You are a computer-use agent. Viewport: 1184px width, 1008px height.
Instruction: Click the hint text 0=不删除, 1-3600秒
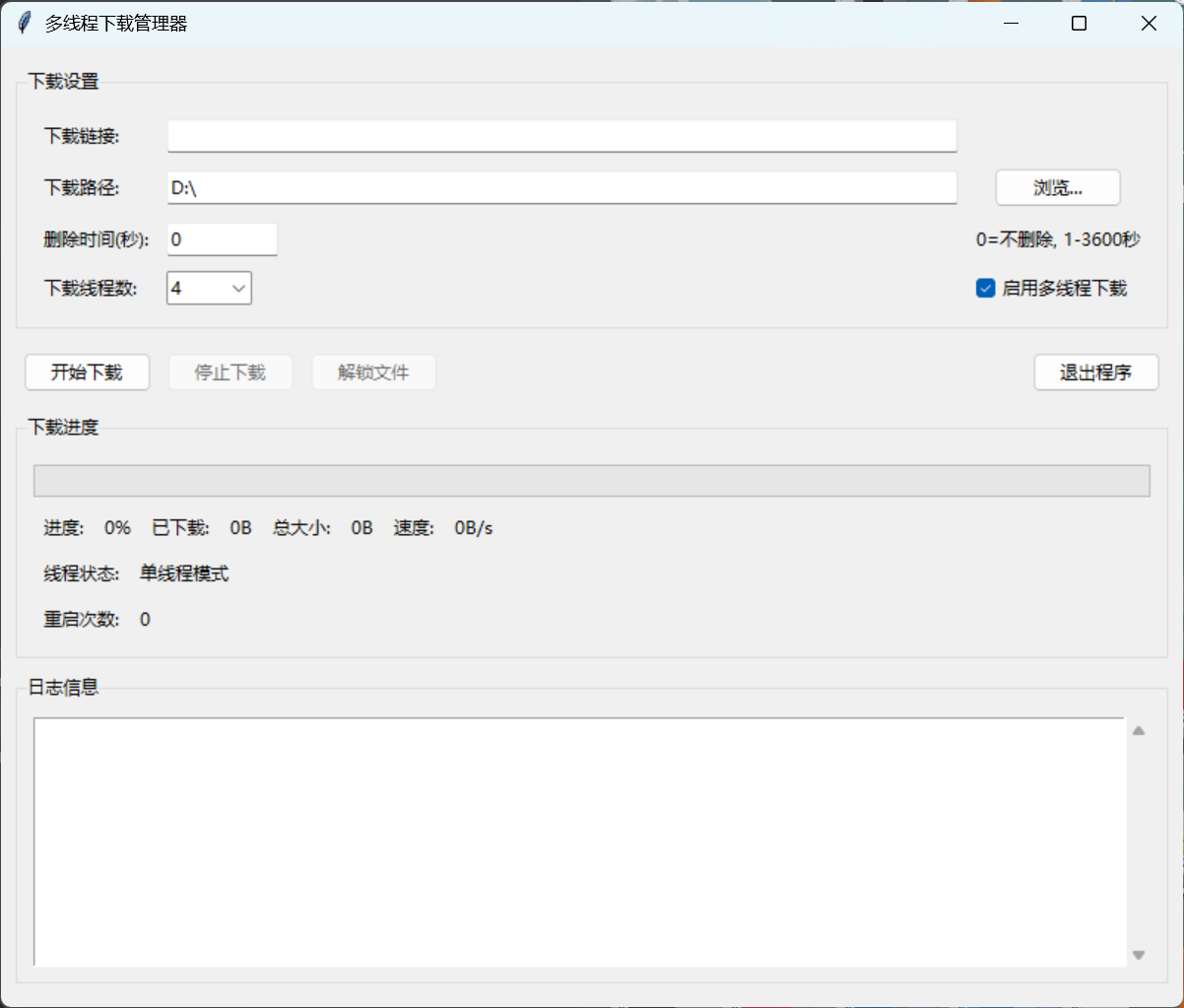pyautogui.click(x=1058, y=238)
